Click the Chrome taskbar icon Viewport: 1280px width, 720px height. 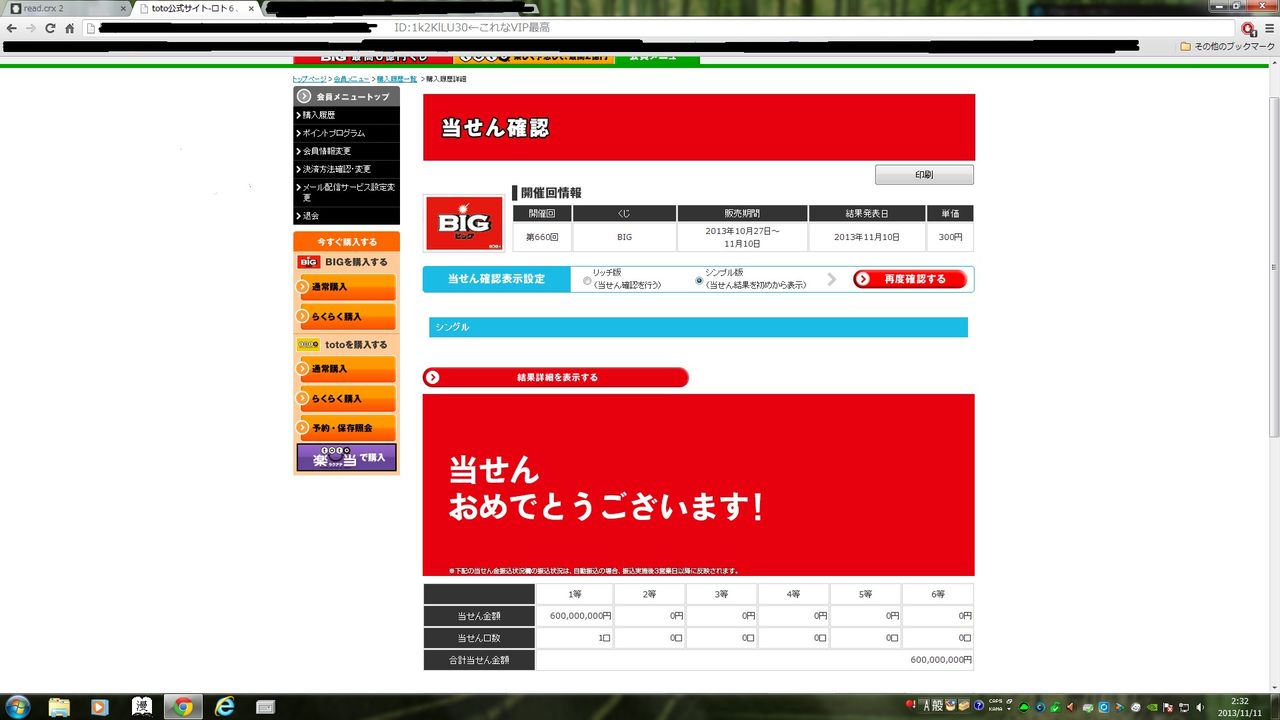(x=182, y=707)
